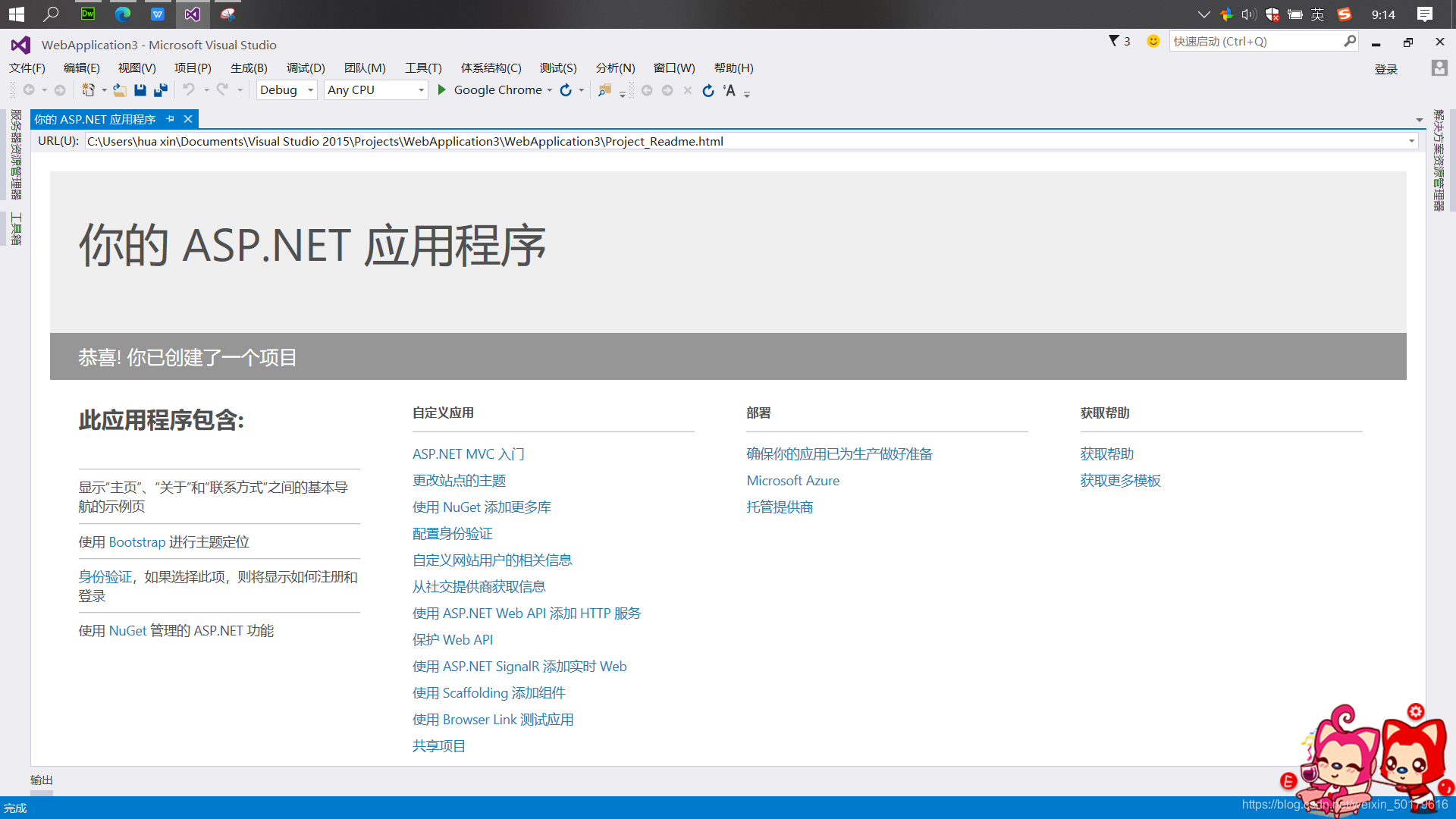Click the Microsoft Azure deployment link
Image resolution: width=1456 pixels, height=819 pixels.
pyautogui.click(x=793, y=480)
